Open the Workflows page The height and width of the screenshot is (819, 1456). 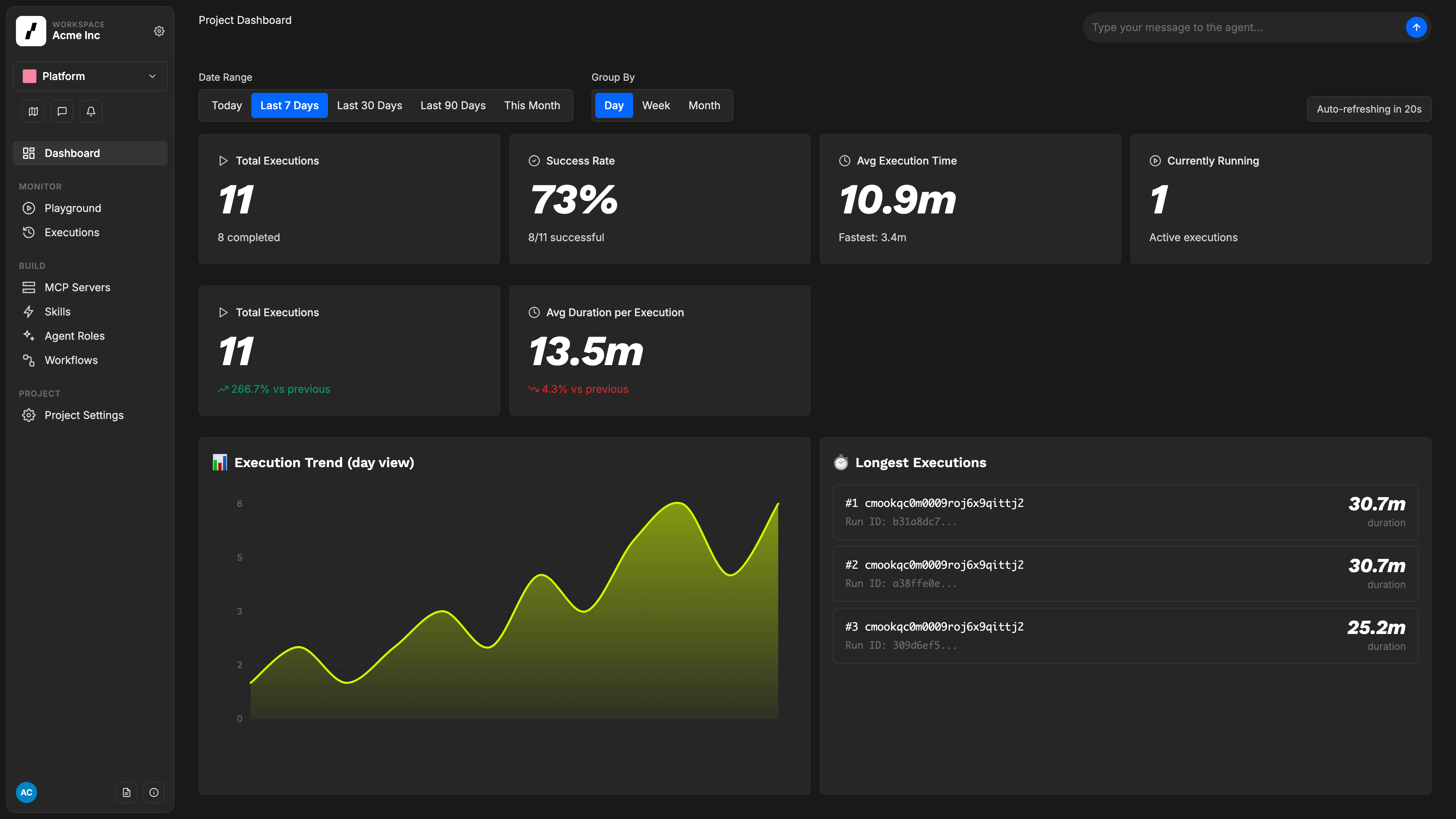[x=91, y=360]
